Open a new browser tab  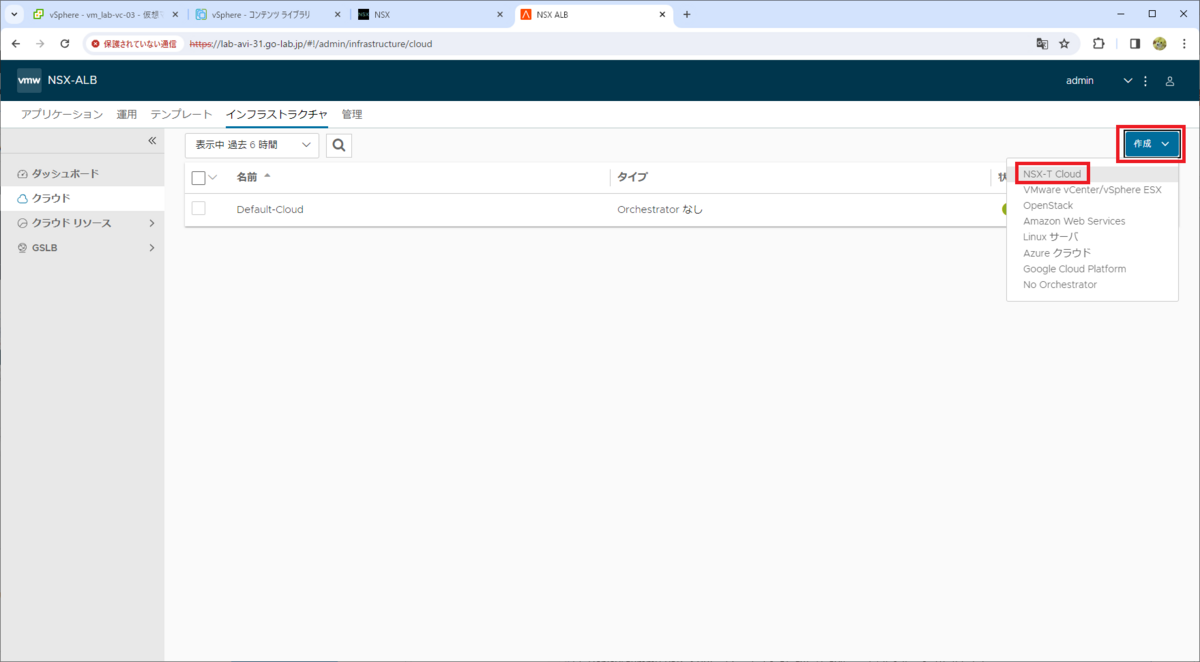(x=687, y=15)
